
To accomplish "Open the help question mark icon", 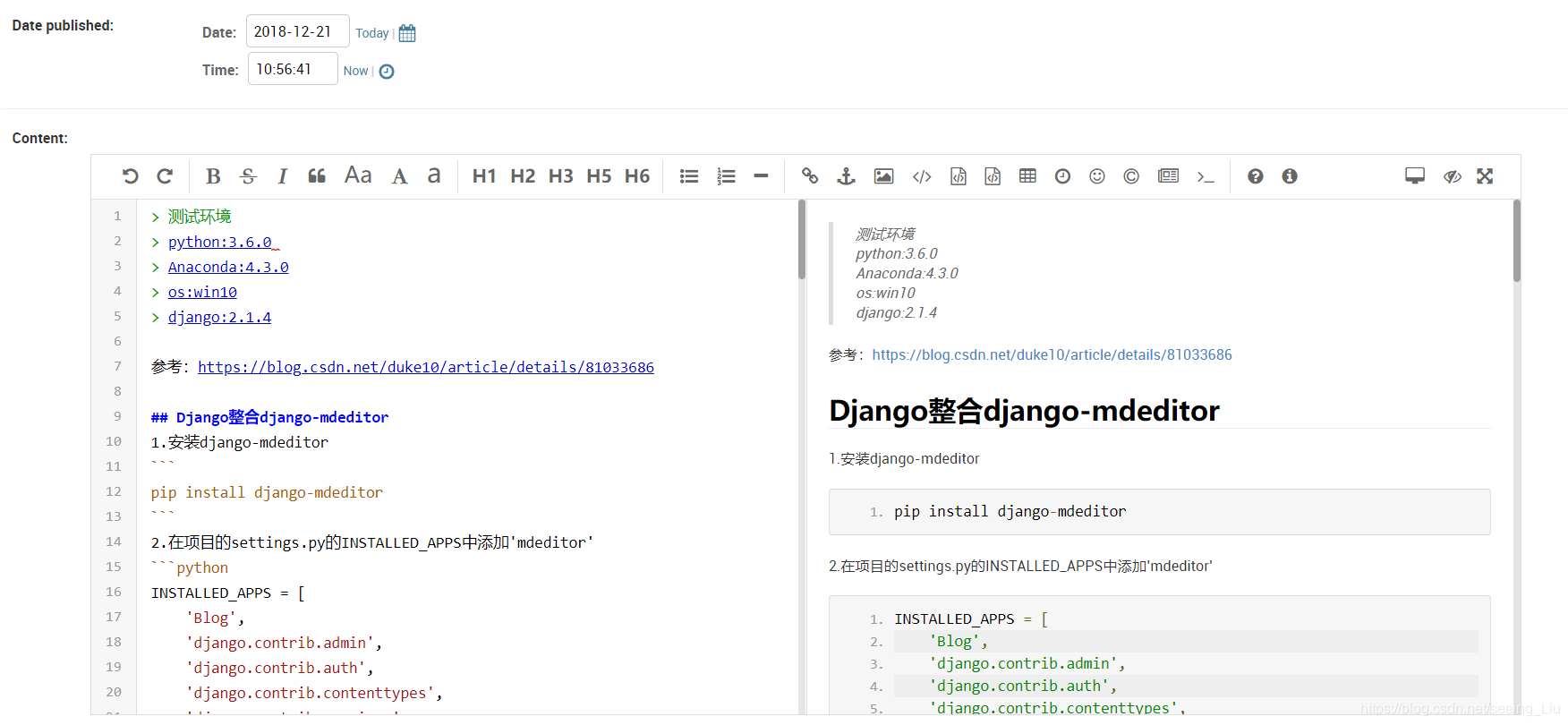I will (x=1256, y=176).
